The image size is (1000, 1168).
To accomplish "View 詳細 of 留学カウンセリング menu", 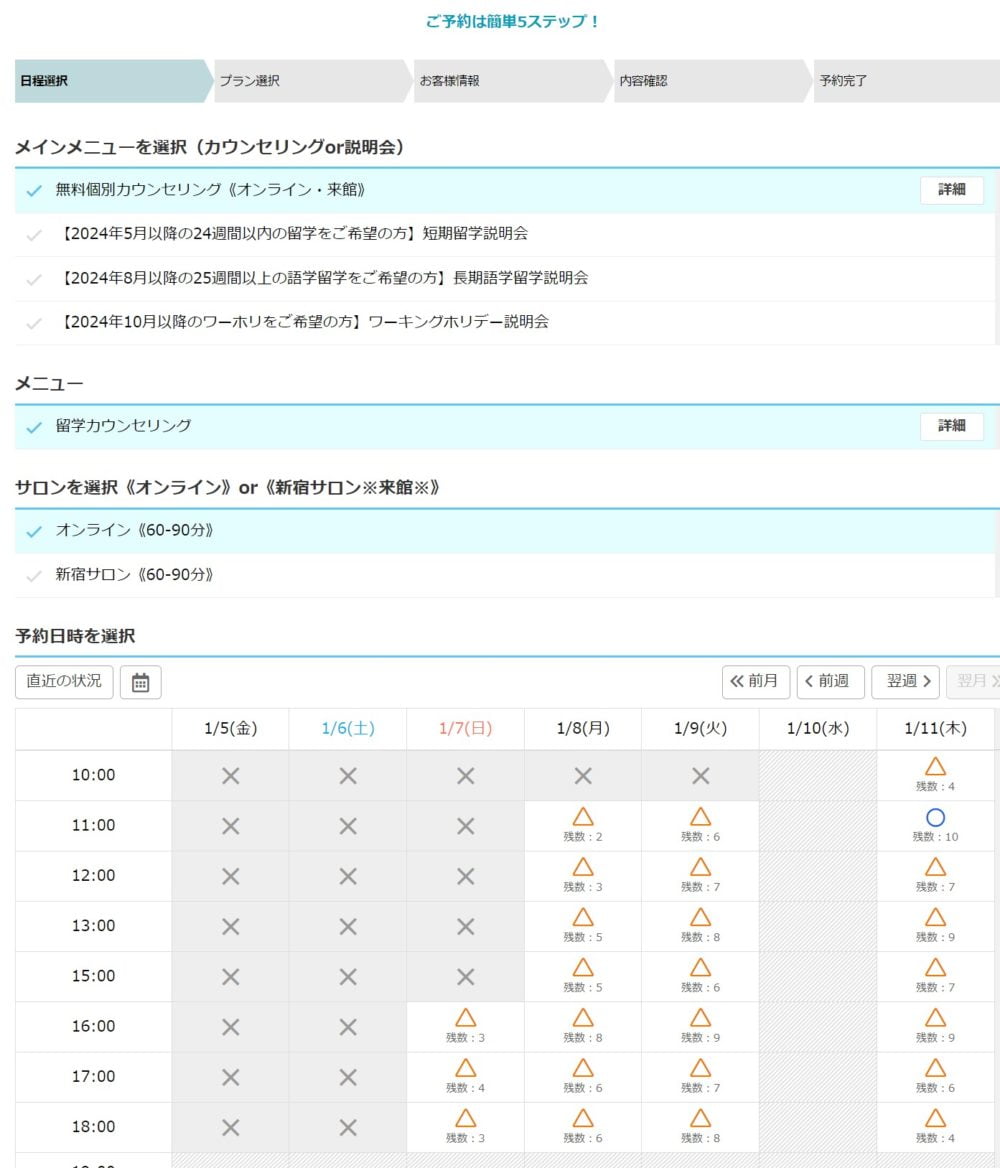I will point(951,426).
